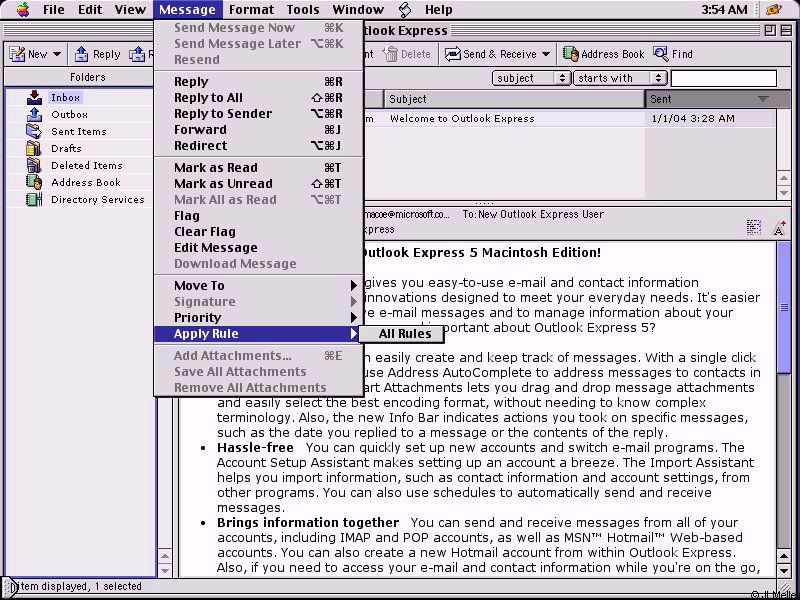Expand the Move To submenu

259,285
